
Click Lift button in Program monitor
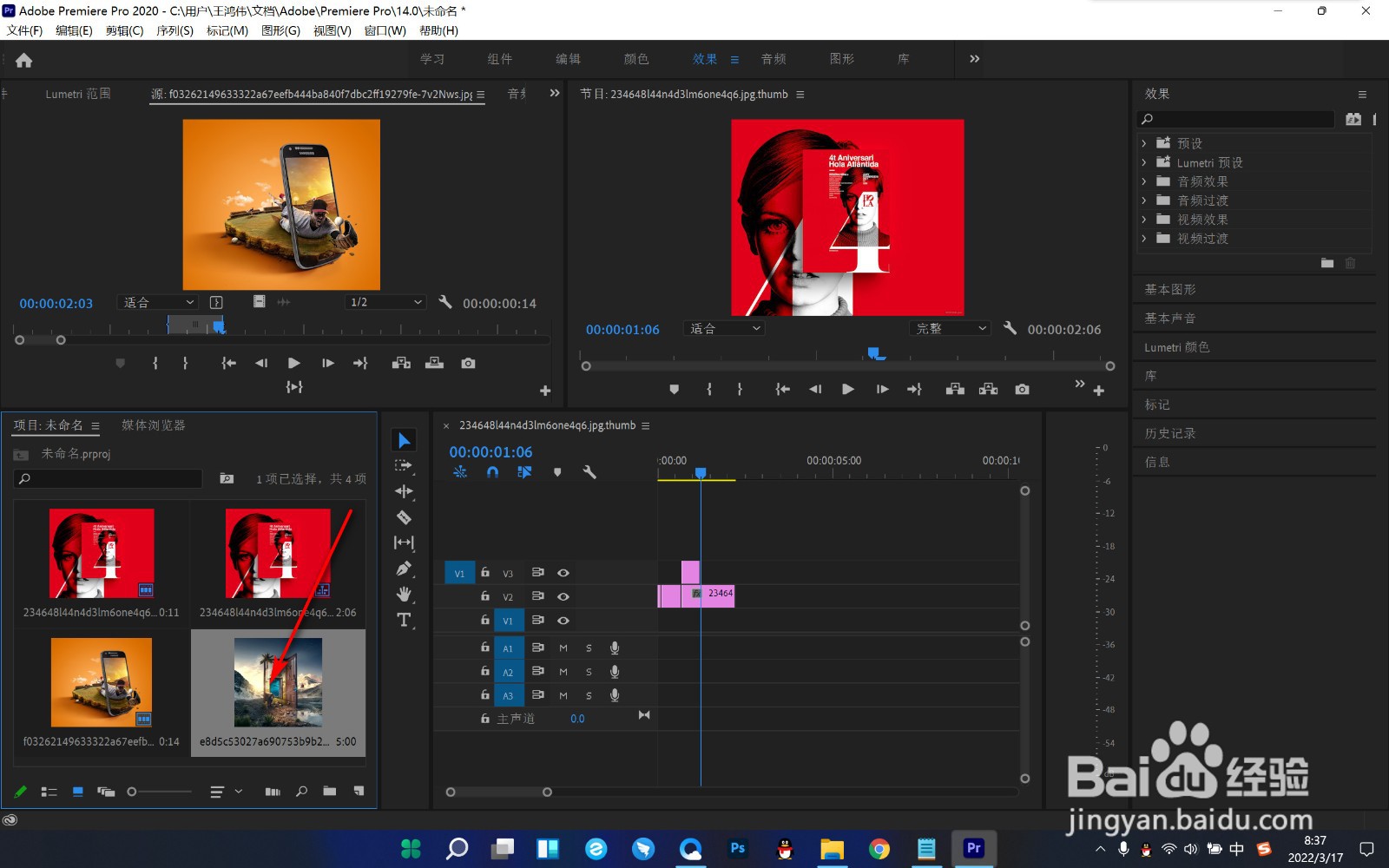[955, 390]
